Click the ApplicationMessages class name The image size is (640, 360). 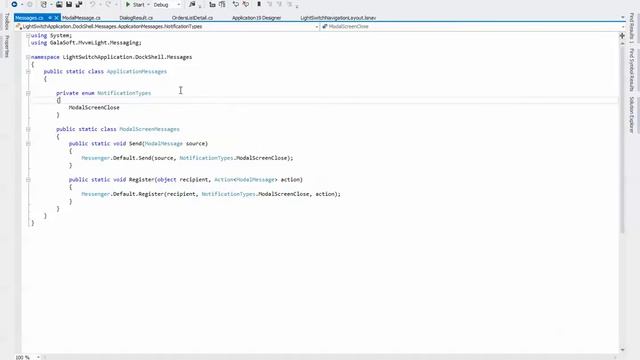(137, 71)
